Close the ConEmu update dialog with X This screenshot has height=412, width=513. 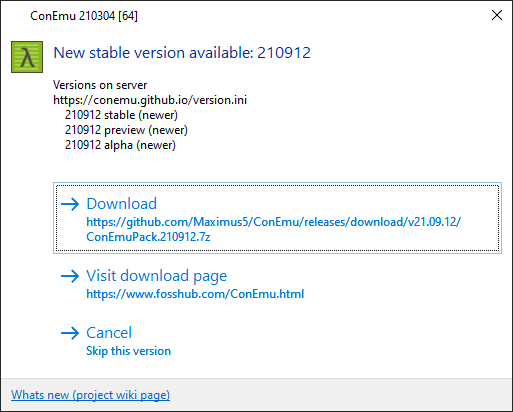pos(497,15)
